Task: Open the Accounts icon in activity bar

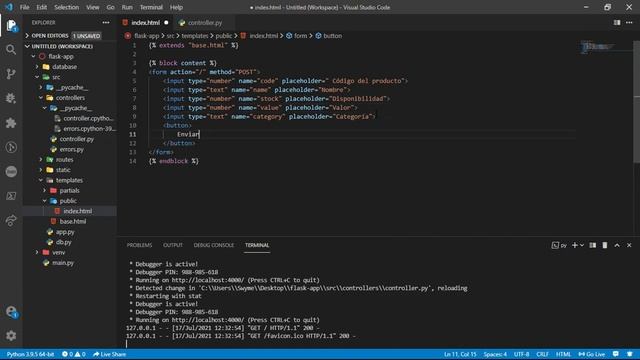Action: click(x=11, y=312)
